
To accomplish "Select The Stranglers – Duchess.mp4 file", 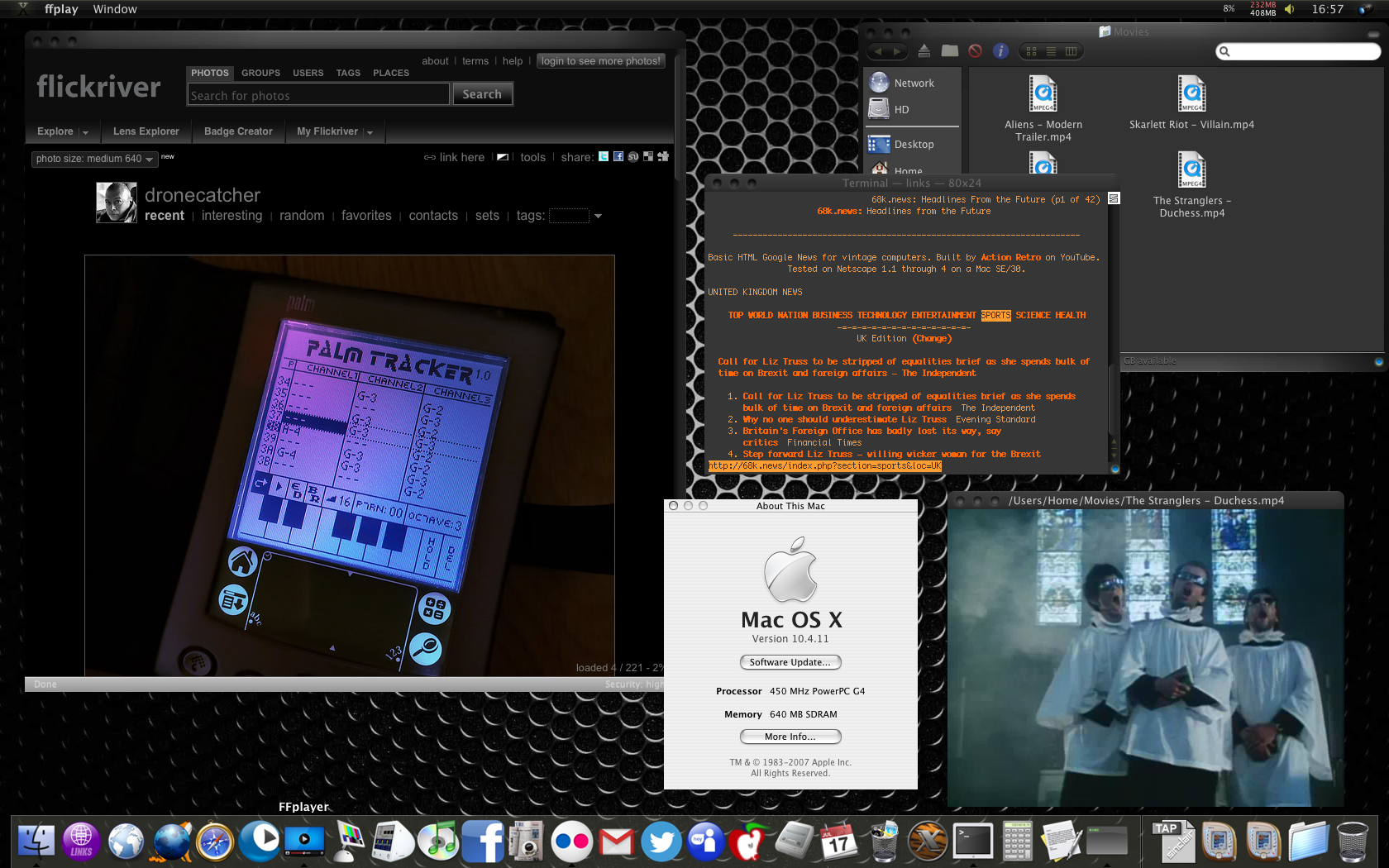I will click(x=1191, y=185).
